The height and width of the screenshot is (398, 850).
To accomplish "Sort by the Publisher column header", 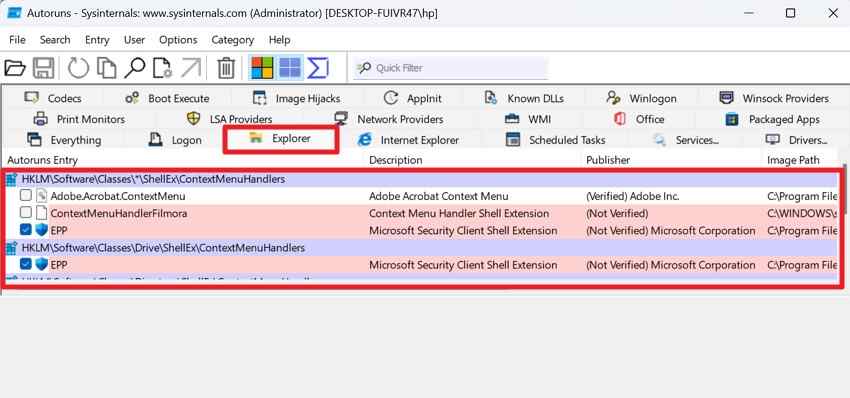I will (673, 161).
